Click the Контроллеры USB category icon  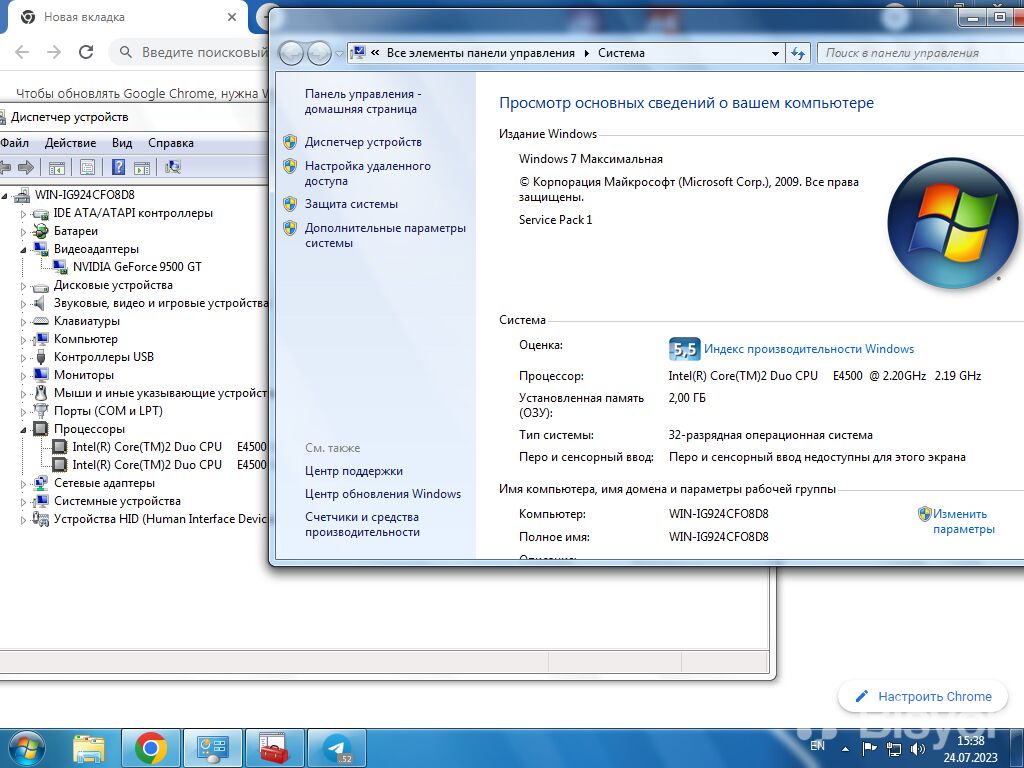[40, 357]
